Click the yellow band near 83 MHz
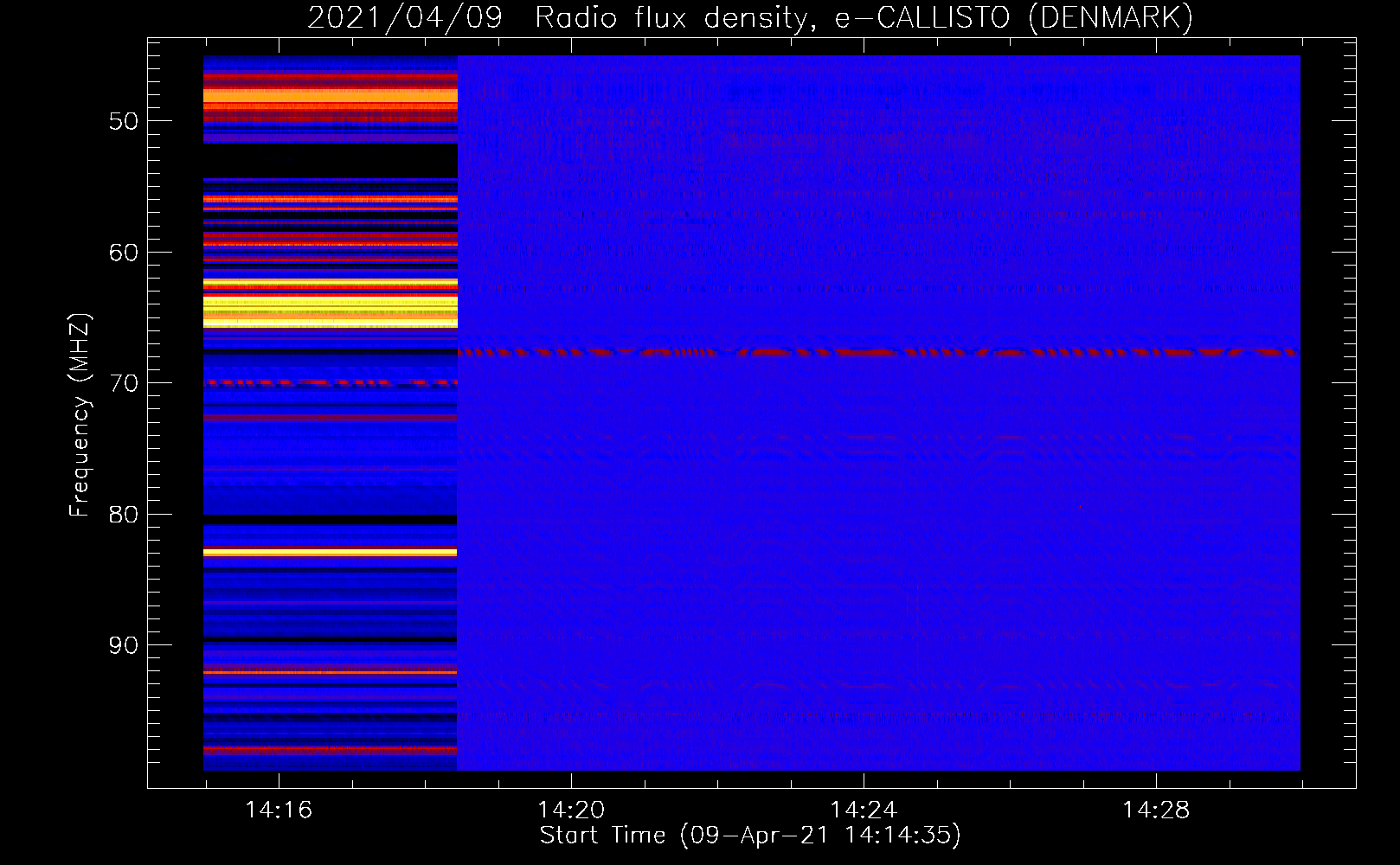Image resolution: width=1400 pixels, height=865 pixels. [x=331, y=552]
